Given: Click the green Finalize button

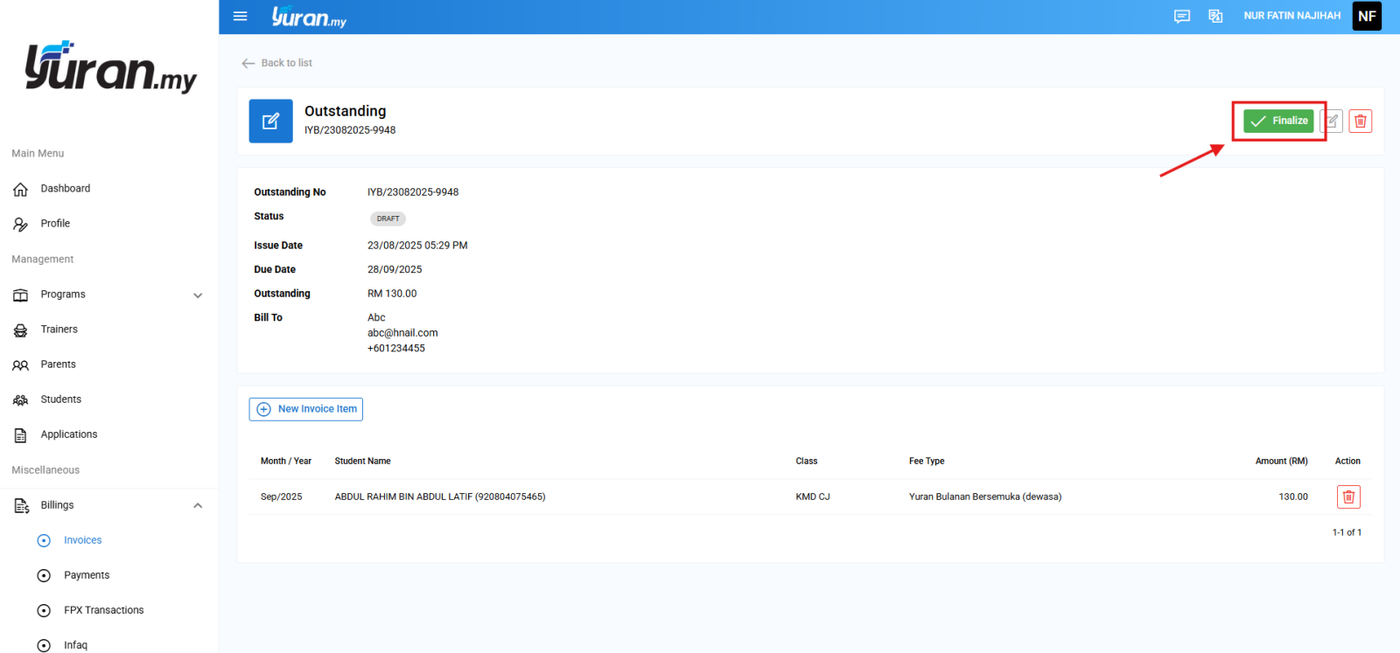Looking at the screenshot, I should (x=1278, y=121).
